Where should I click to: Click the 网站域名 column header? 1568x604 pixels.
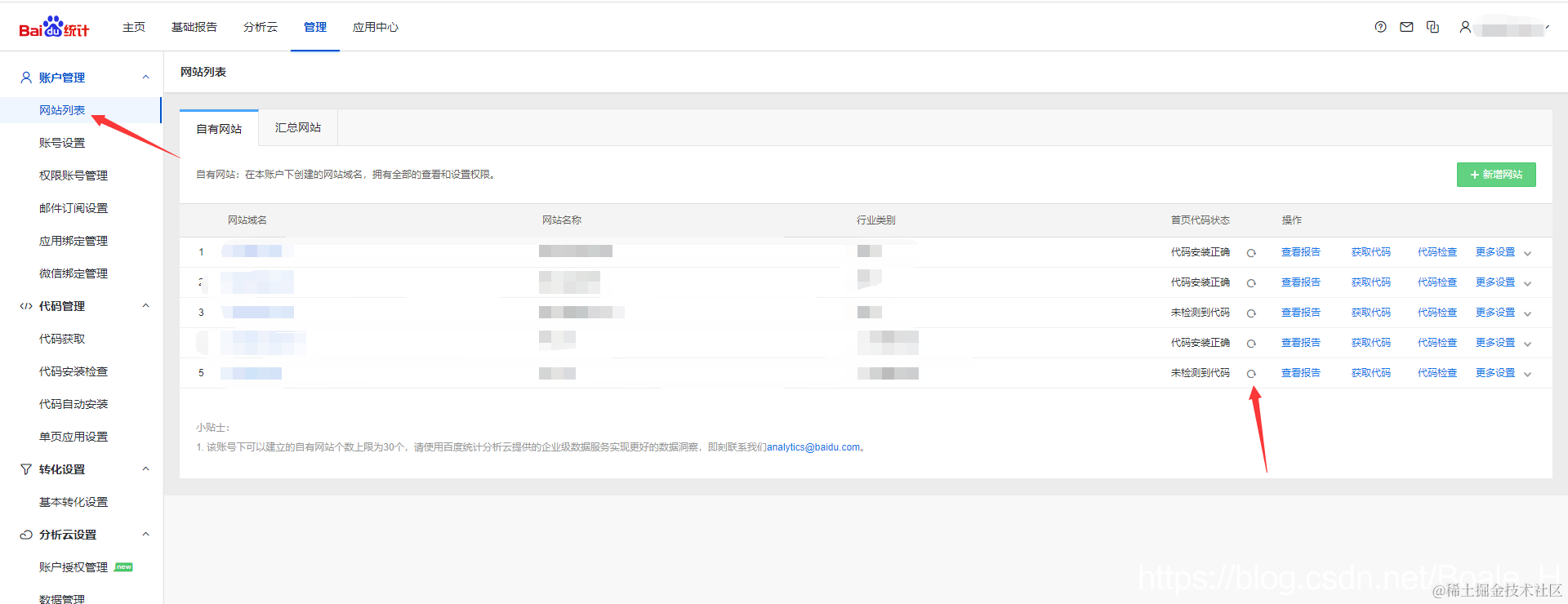pos(247,220)
